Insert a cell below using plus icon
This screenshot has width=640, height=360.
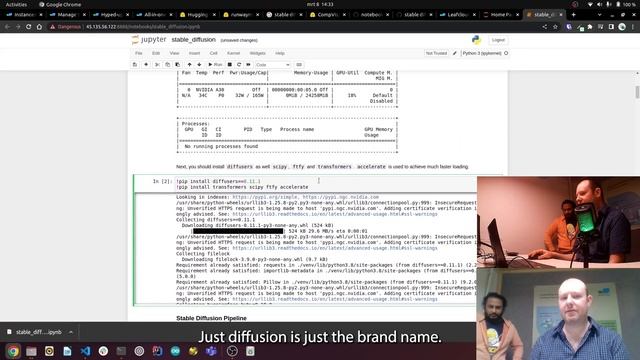coord(146,64)
